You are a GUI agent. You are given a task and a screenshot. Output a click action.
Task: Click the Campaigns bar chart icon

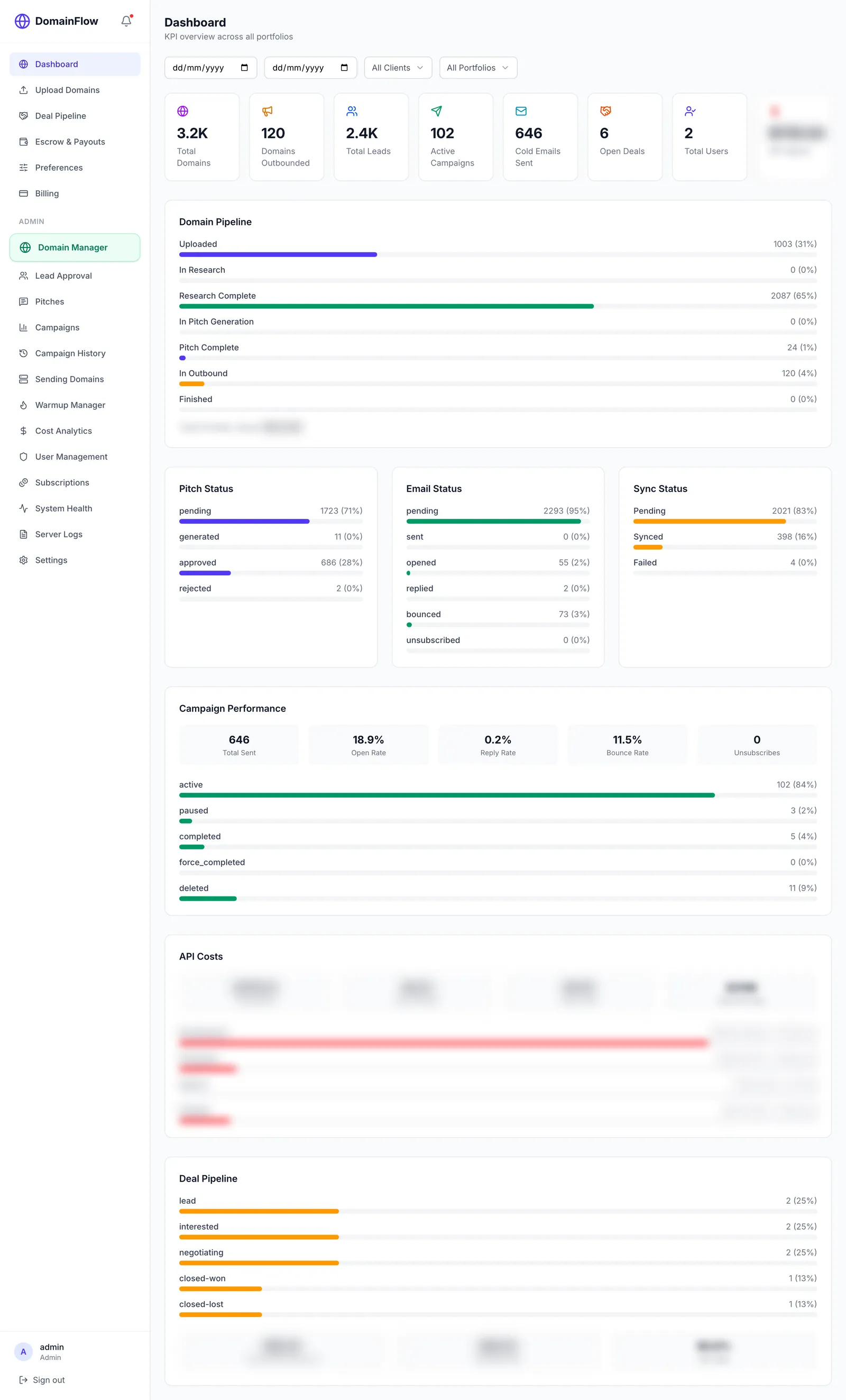coord(23,327)
